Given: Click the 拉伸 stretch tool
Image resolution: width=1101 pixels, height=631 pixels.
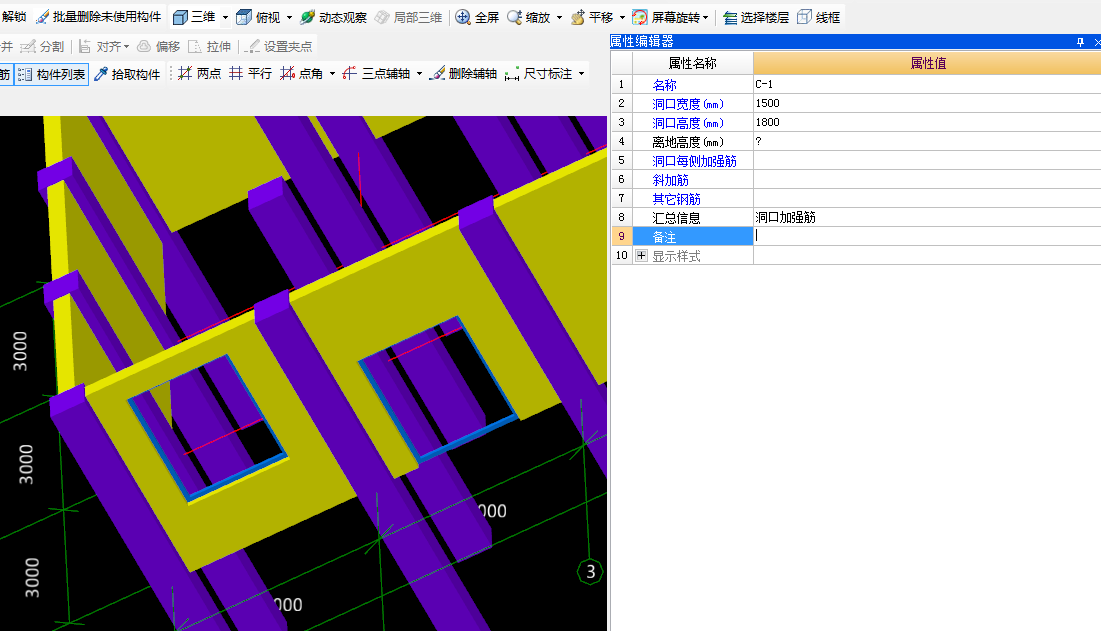Looking at the screenshot, I should point(209,46).
